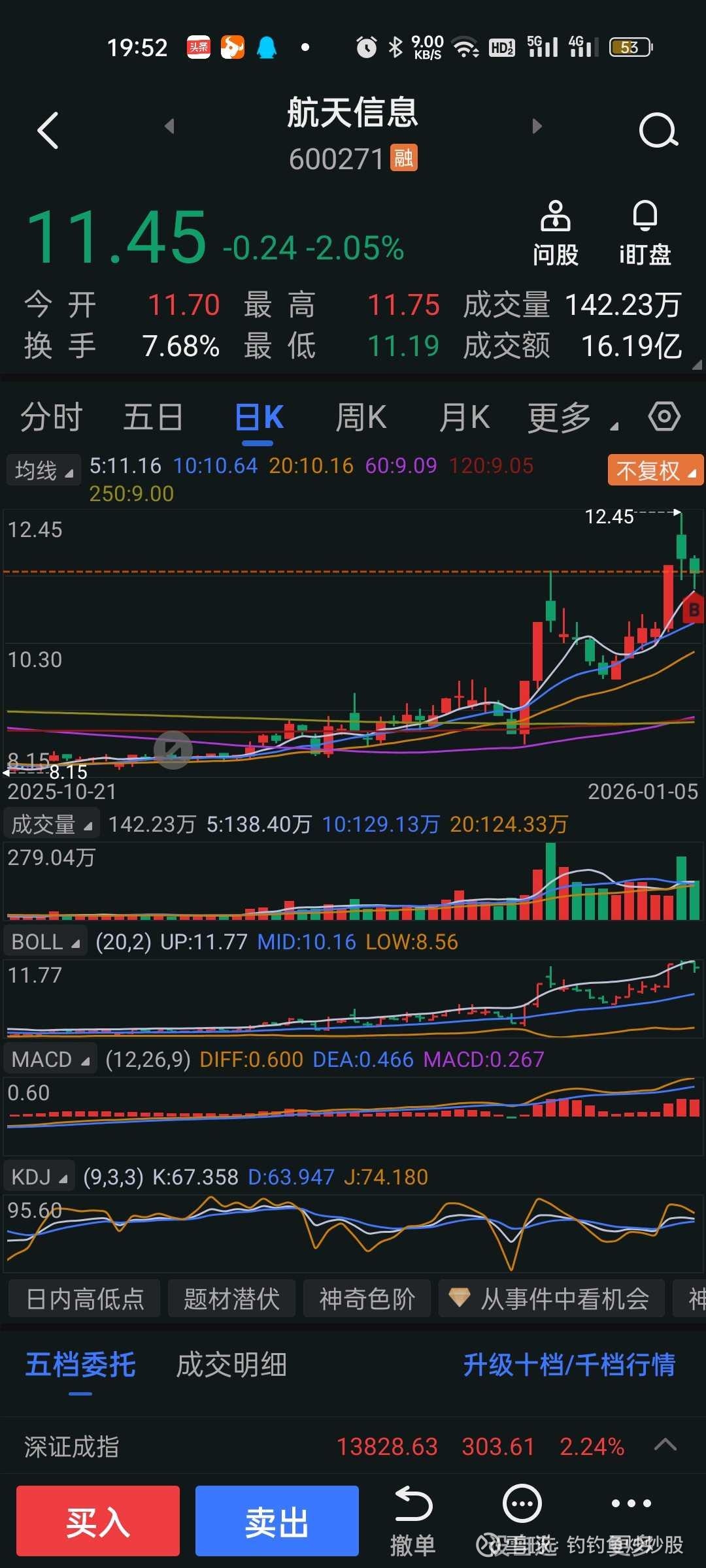Tap the BOLL chart area

[x=353, y=998]
